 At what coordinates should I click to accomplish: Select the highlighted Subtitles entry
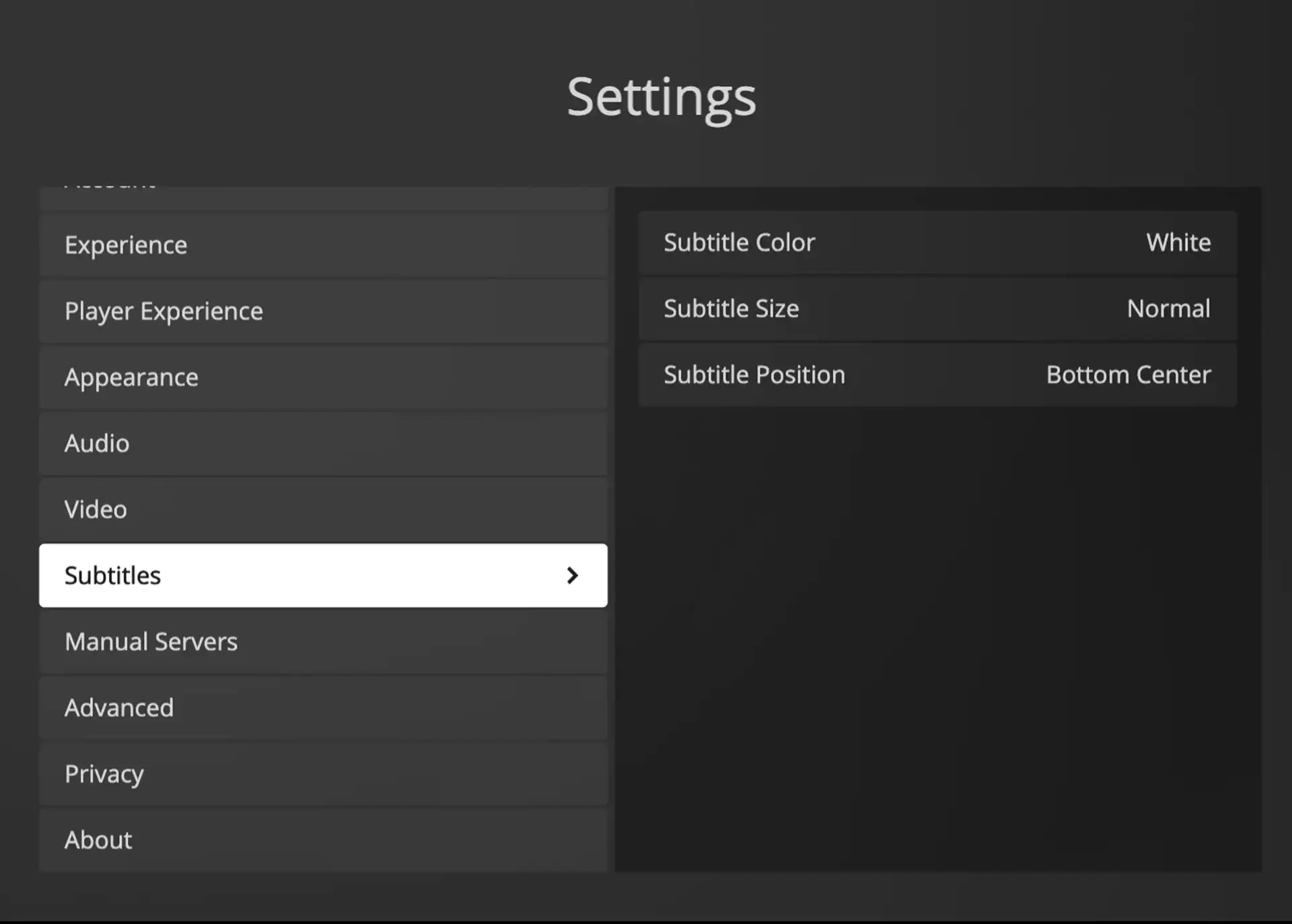click(269, 575)
